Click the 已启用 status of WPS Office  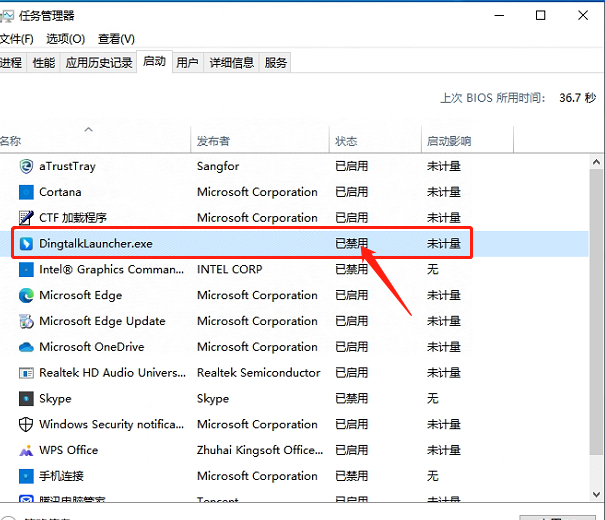352,451
